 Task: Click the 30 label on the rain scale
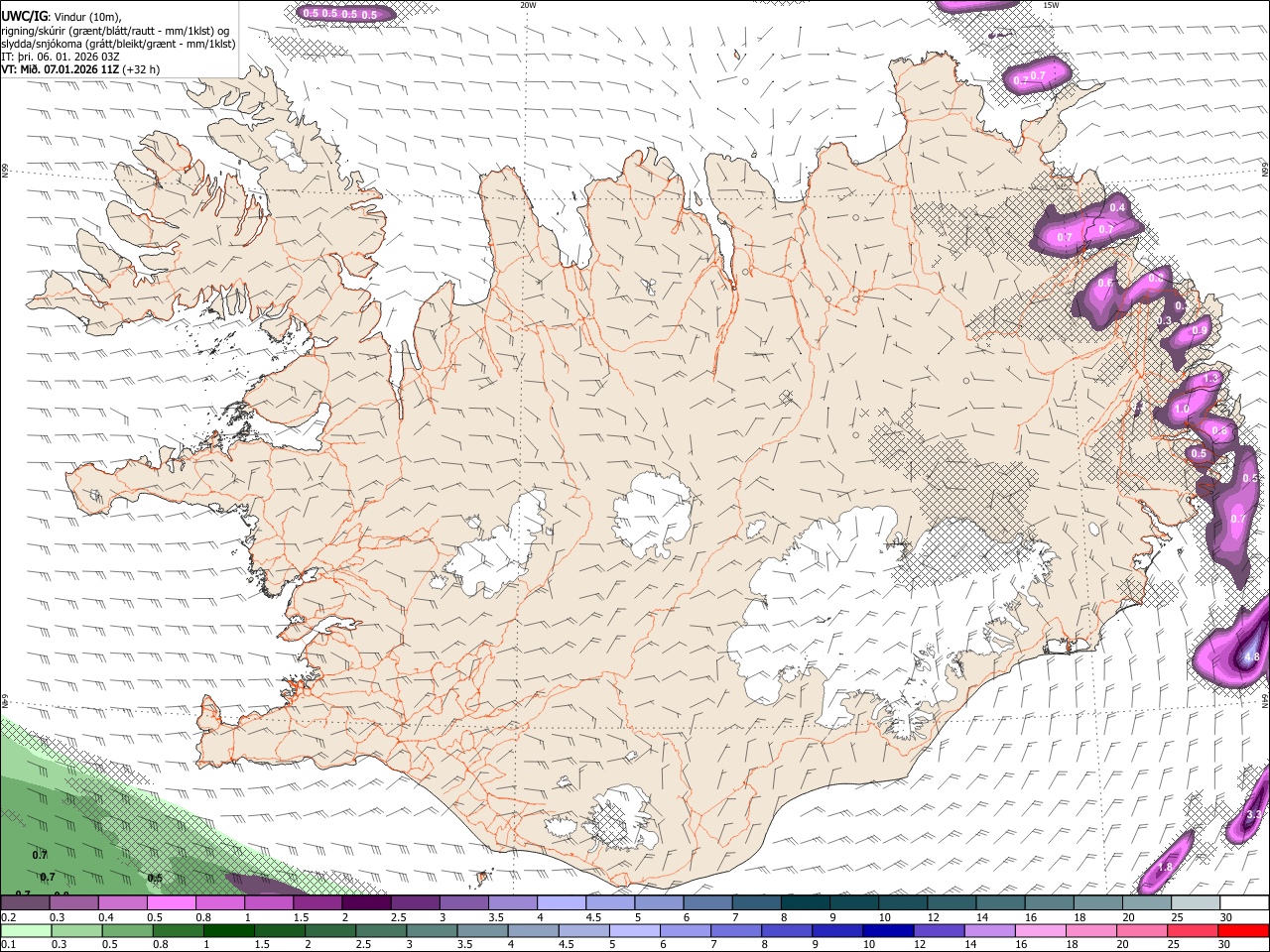pos(1225,944)
